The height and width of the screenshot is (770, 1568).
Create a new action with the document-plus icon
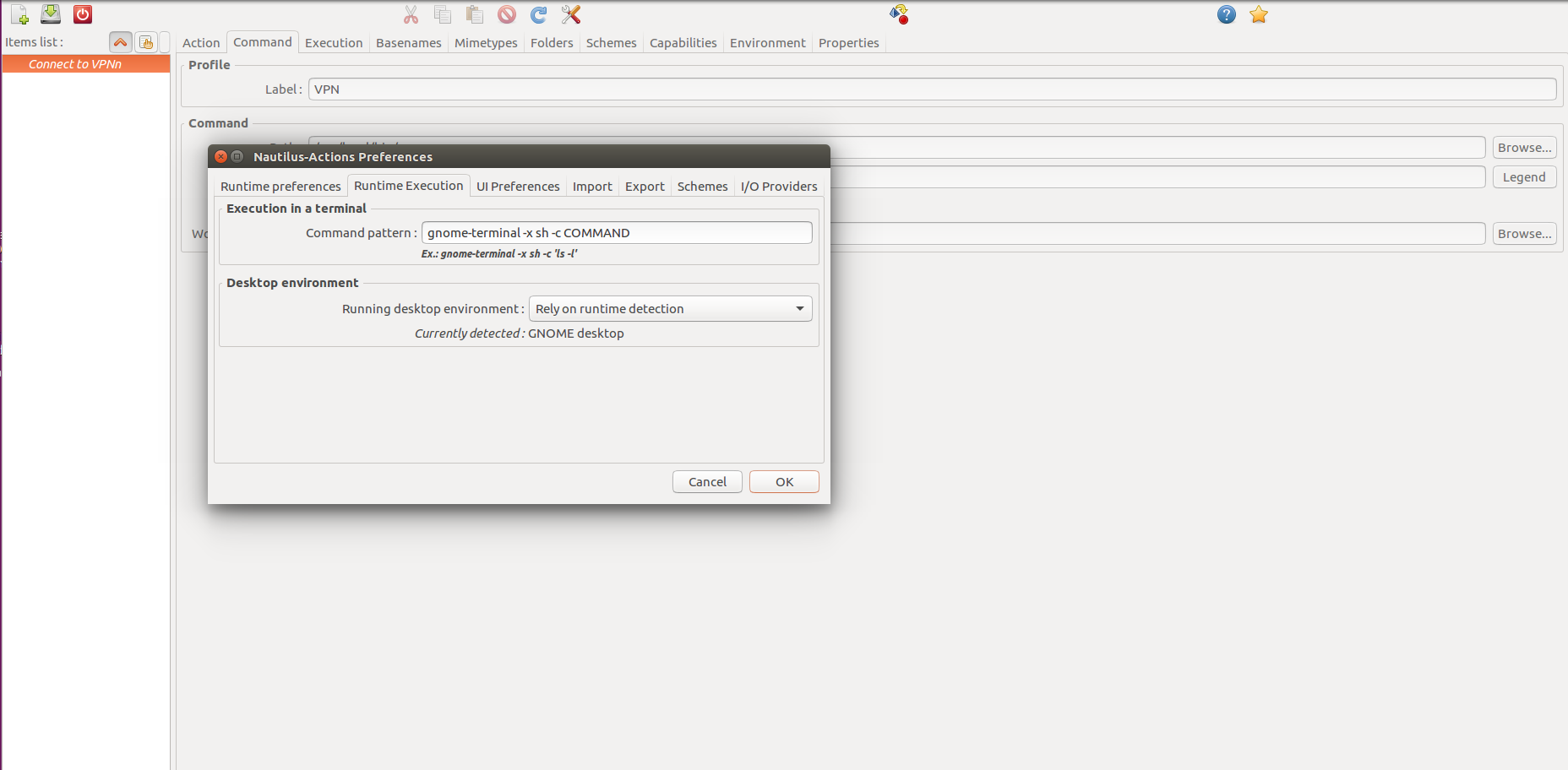[x=19, y=14]
